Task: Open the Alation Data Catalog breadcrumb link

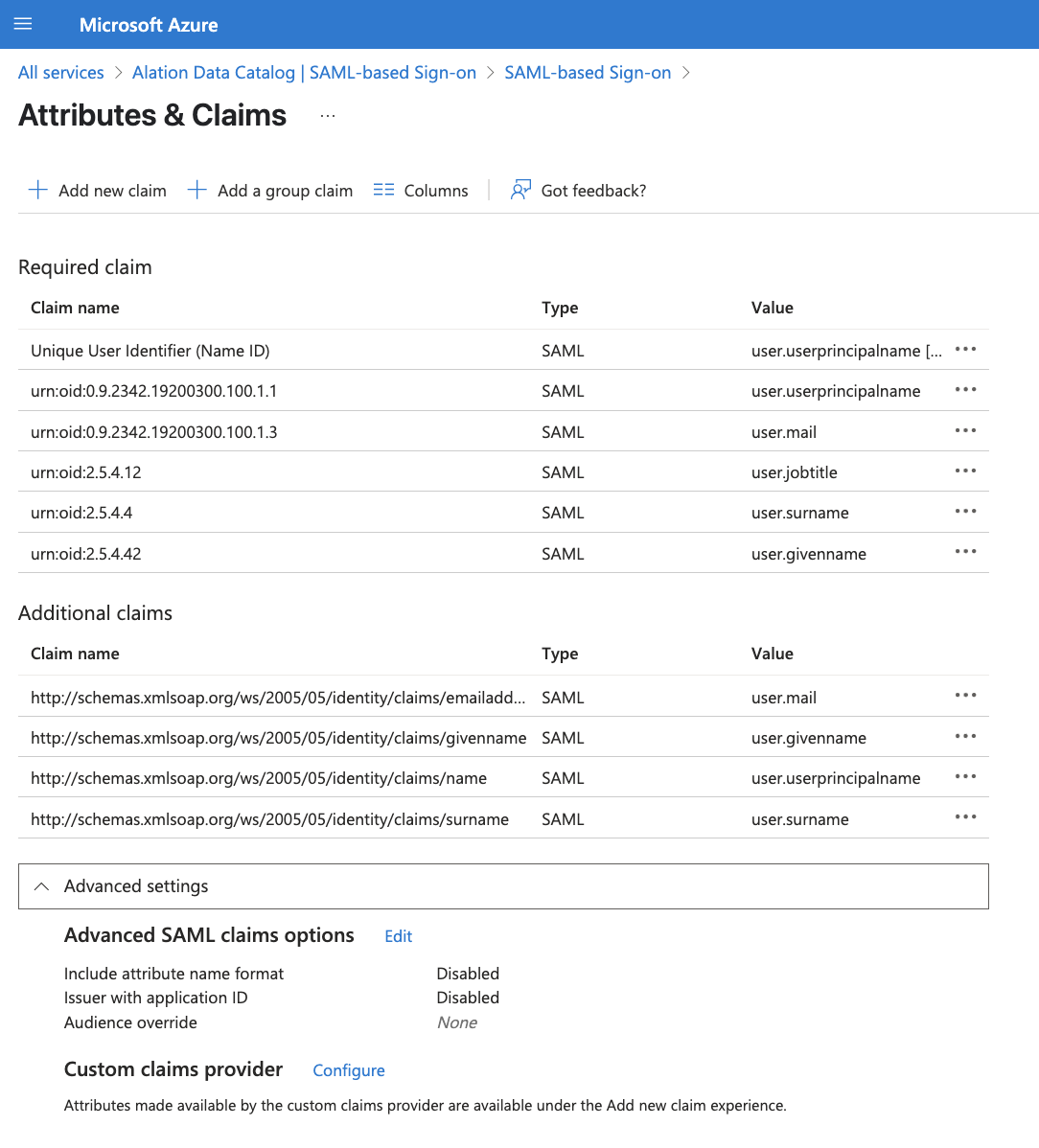Action: 304,73
